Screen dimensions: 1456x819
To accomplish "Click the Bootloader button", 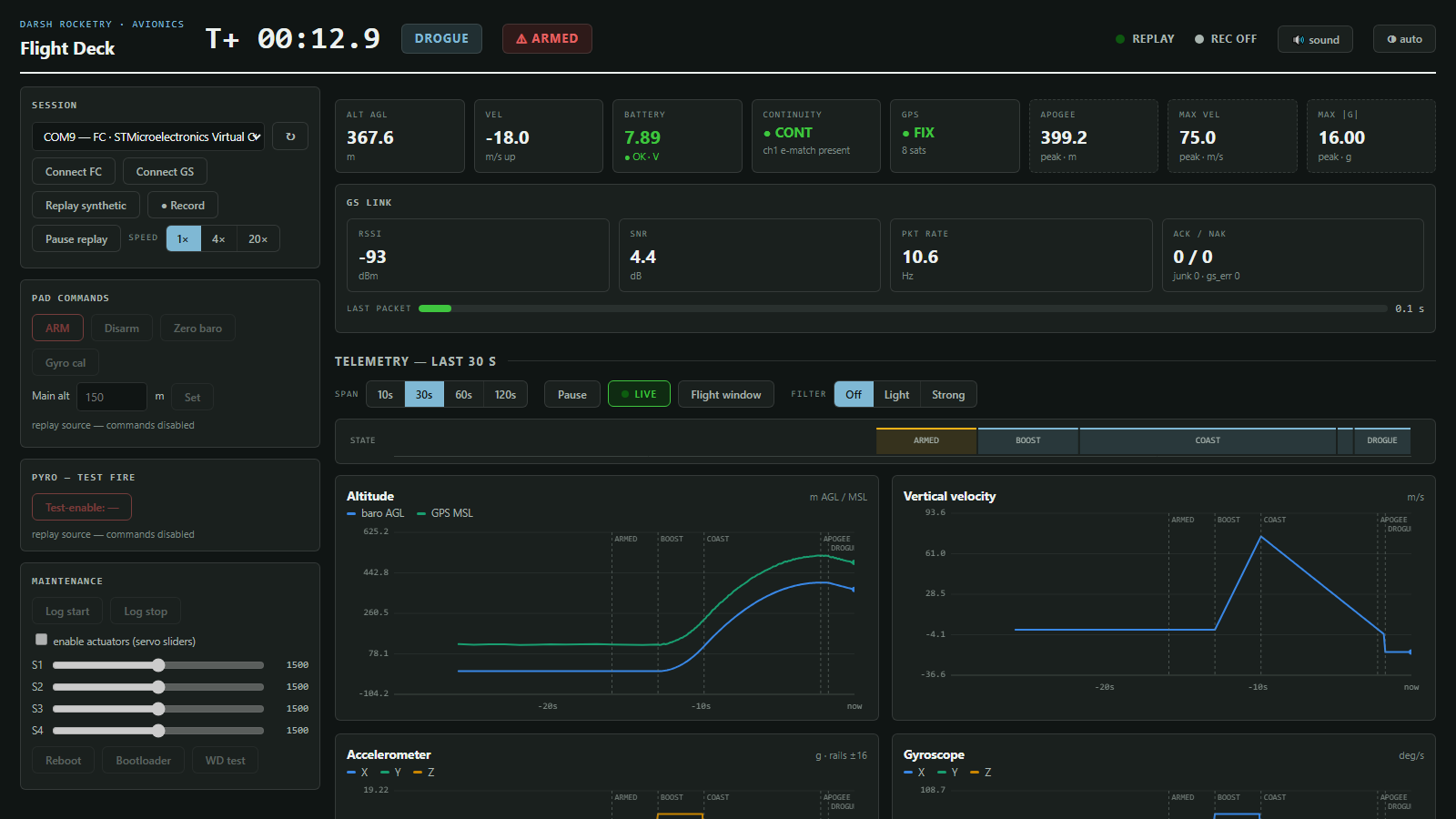I will coord(143,760).
